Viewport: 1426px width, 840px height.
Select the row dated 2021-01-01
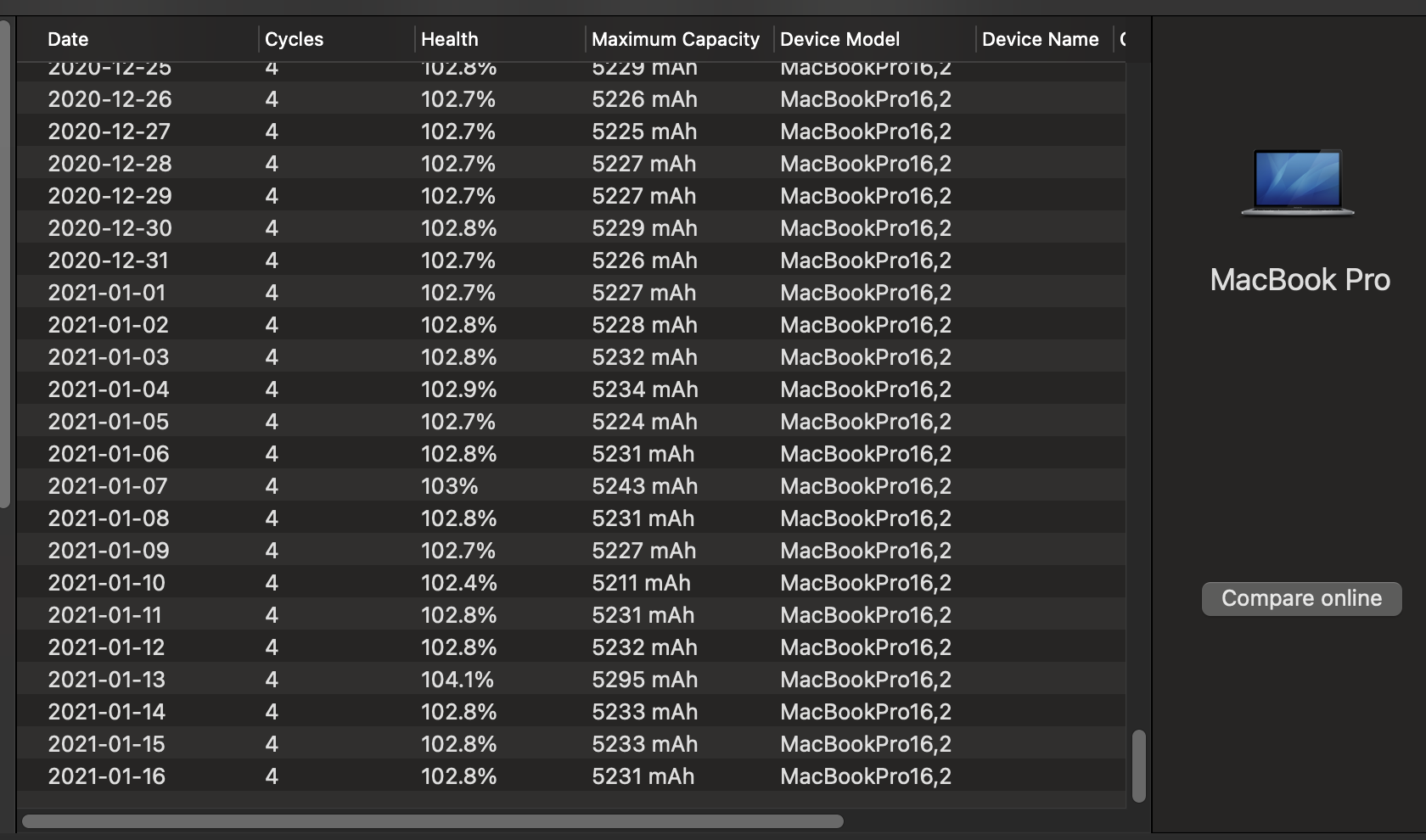click(x=571, y=293)
